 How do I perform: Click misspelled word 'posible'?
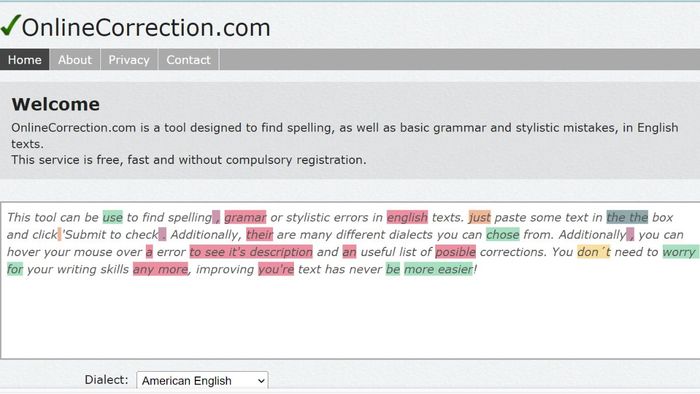click(455, 252)
